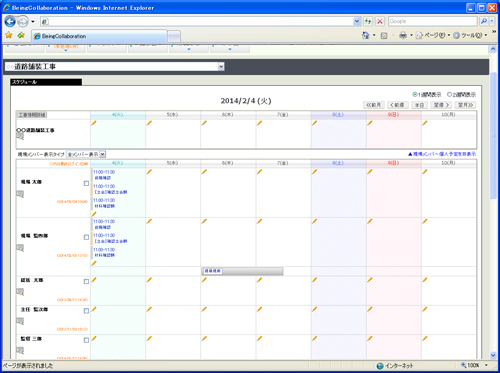
Task: Open the detail icon under member 主任 監次郎
Action: pos(20,321)
